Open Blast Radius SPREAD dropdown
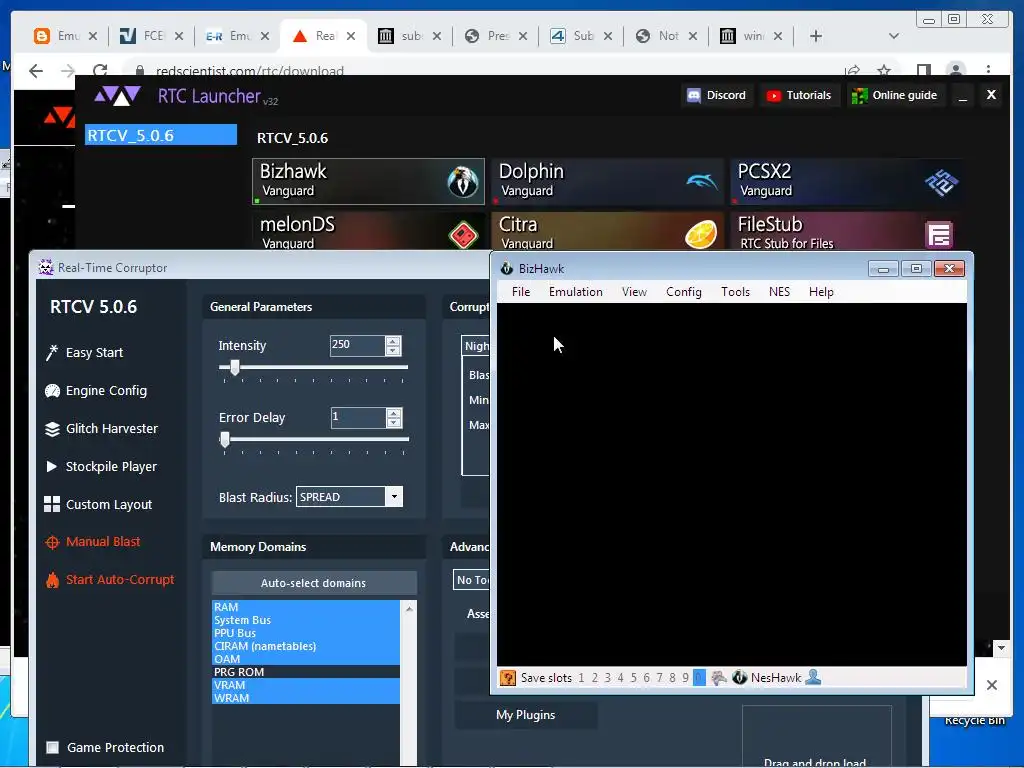The image size is (1024, 768). coord(394,497)
